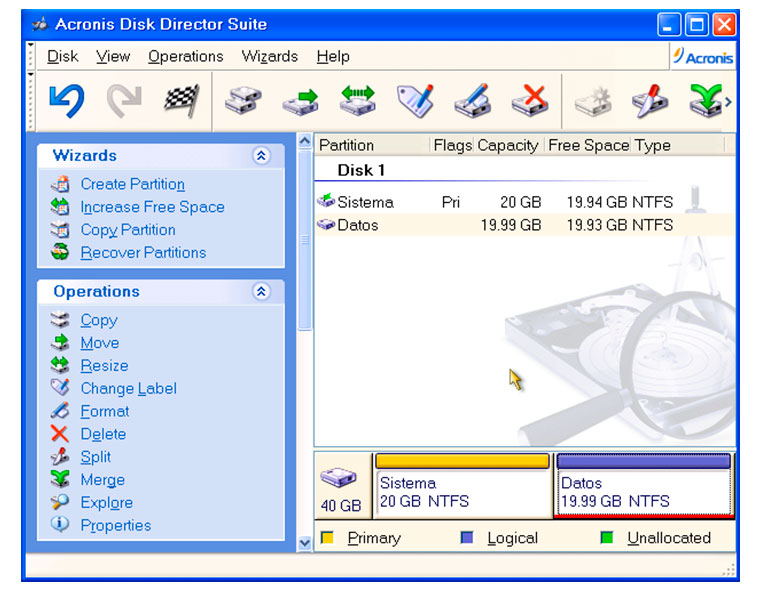760x593 pixels.
Task: Select the Datos partition row
Action: pos(524,225)
